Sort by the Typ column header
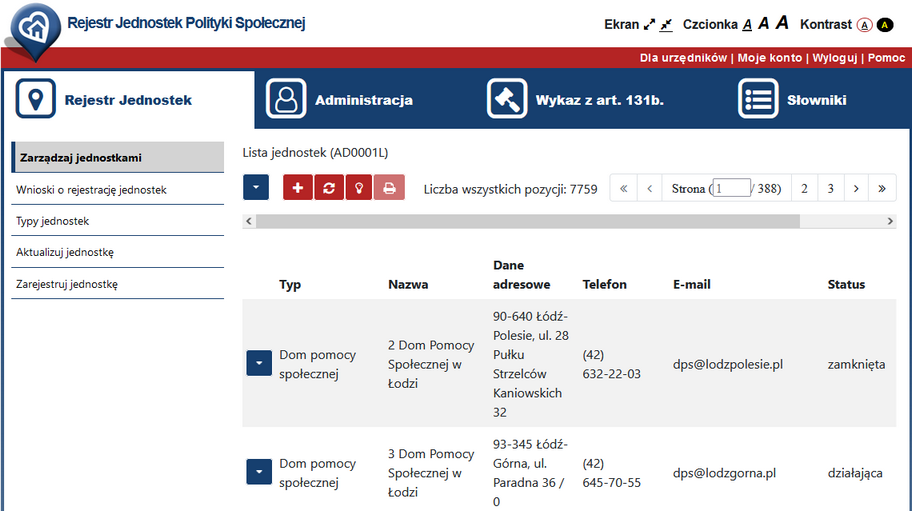Screen dimensions: 912x511 (x=290, y=284)
